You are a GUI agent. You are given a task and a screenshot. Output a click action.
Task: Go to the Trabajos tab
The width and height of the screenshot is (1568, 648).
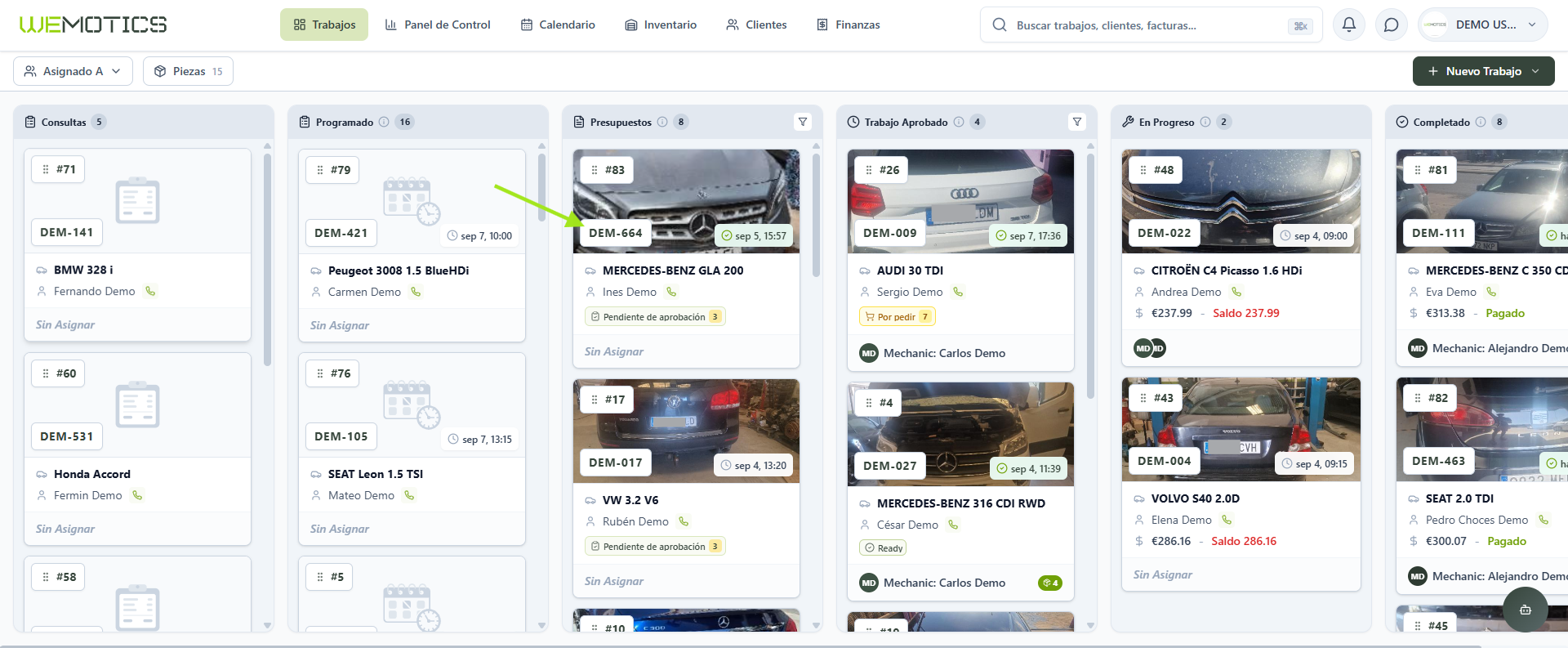(324, 25)
